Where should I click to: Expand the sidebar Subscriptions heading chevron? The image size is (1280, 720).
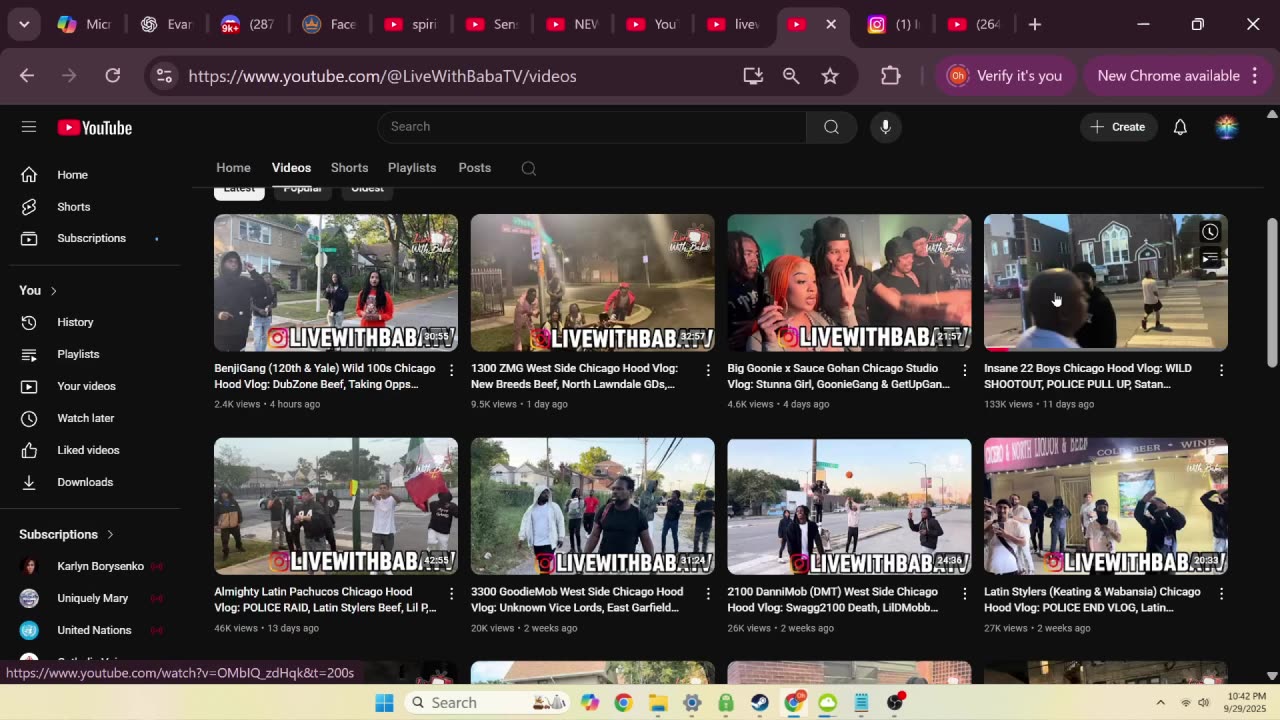click(x=110, y=535)
